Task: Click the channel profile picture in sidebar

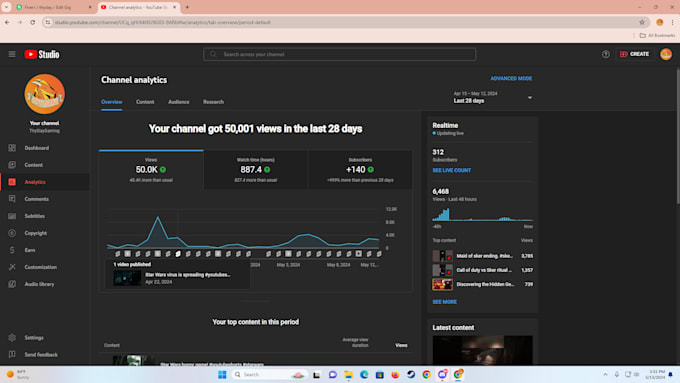Action: click(x=44, y=94)
